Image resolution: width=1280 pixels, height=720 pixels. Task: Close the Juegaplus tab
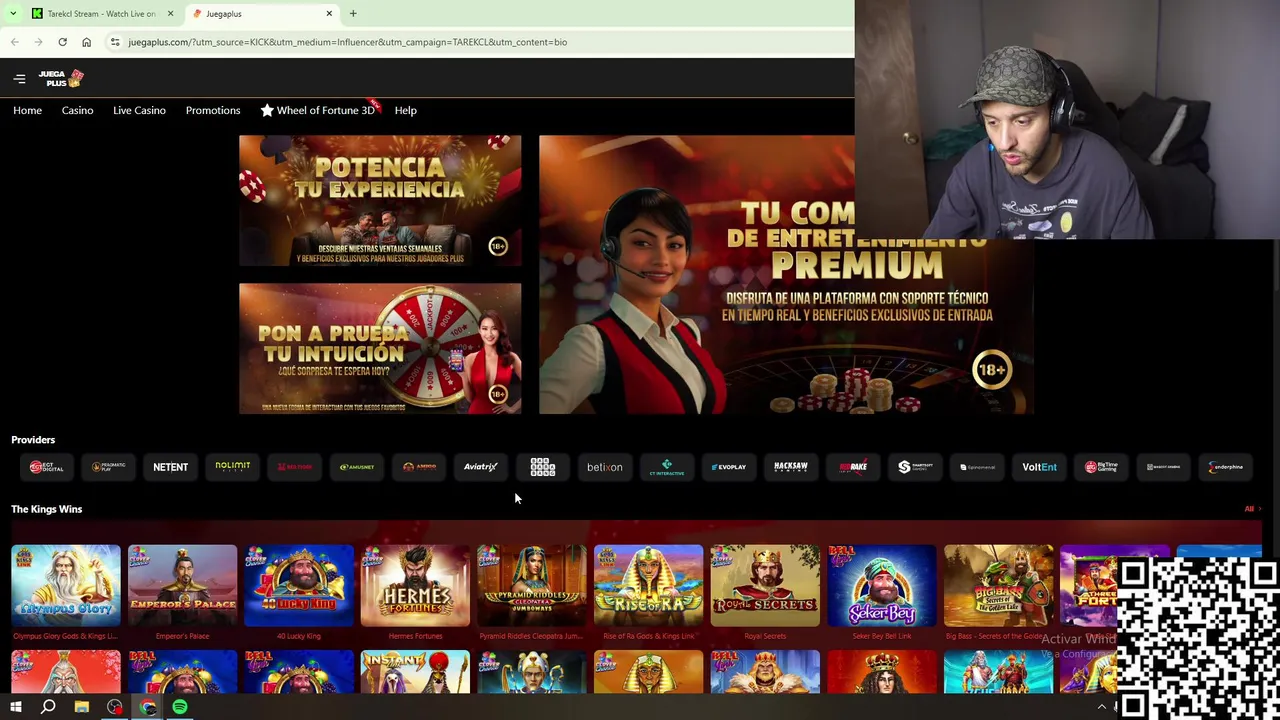(329, 13)
